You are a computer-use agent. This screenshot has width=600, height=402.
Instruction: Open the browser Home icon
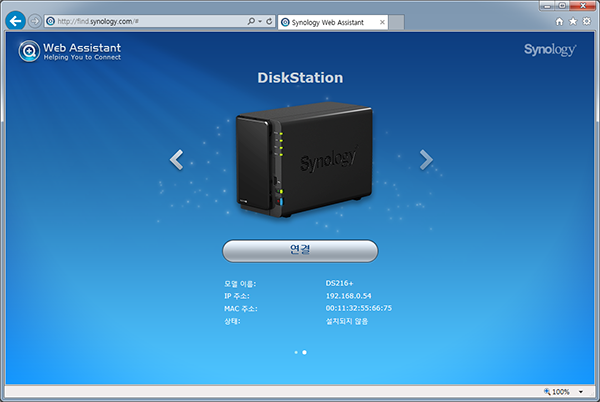559,21
